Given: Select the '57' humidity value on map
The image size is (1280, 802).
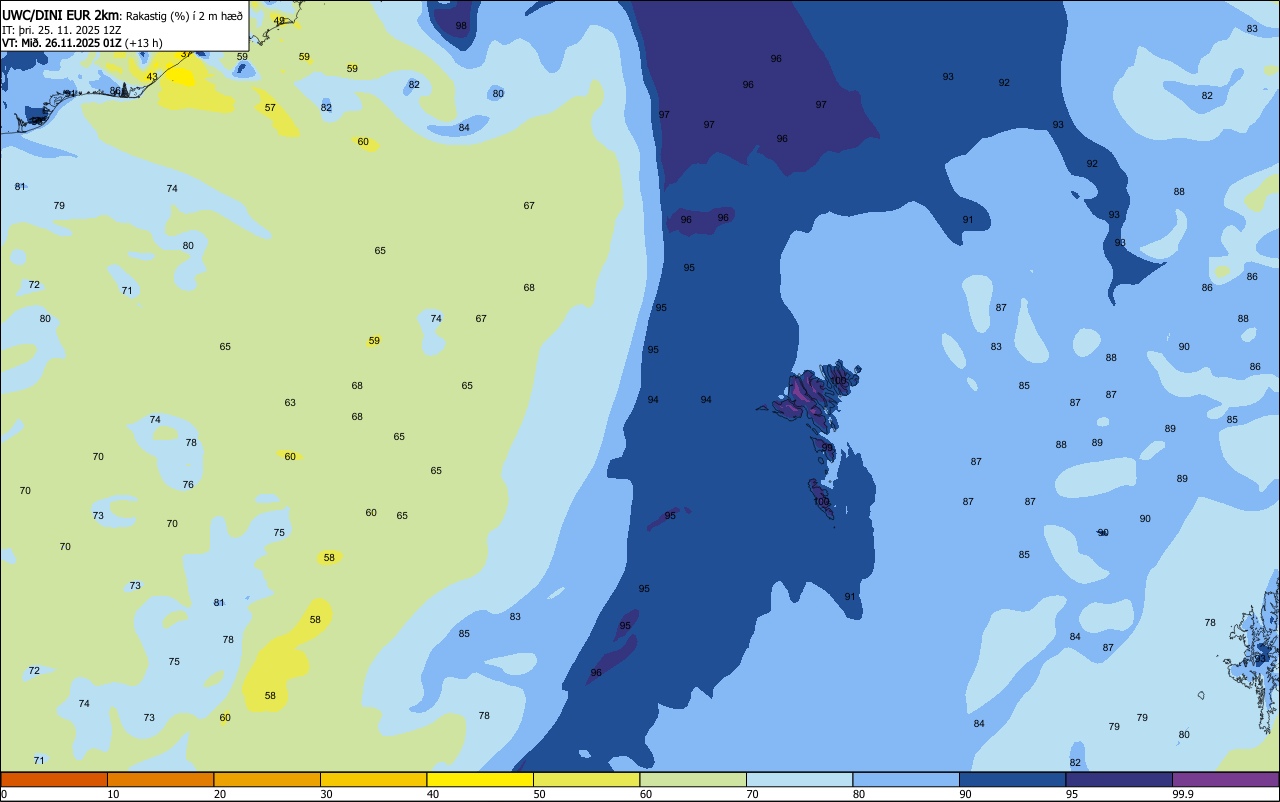Looking at the screenshot, I should [x=270, y=107].
